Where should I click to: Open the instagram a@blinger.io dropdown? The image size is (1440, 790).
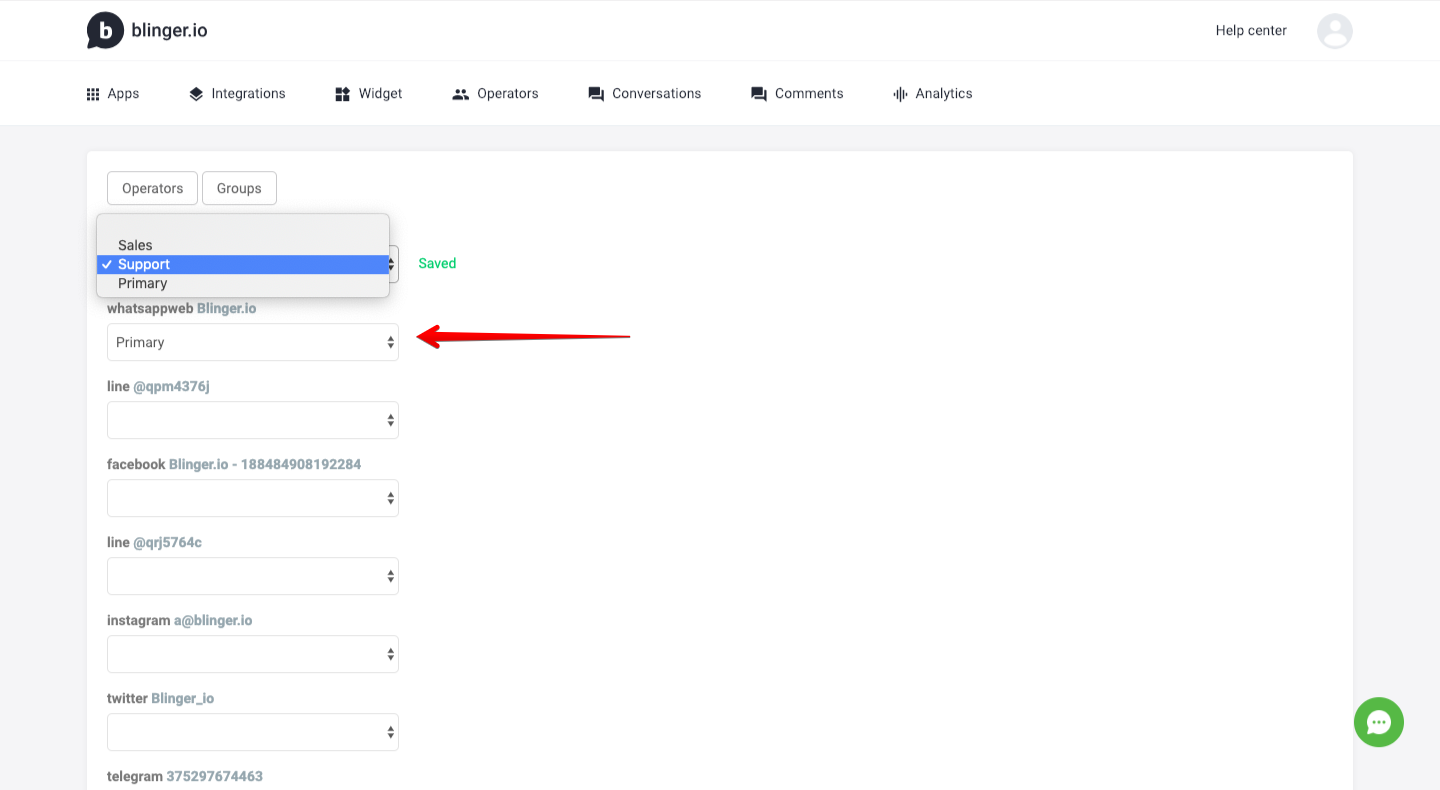tap(253, 654)
